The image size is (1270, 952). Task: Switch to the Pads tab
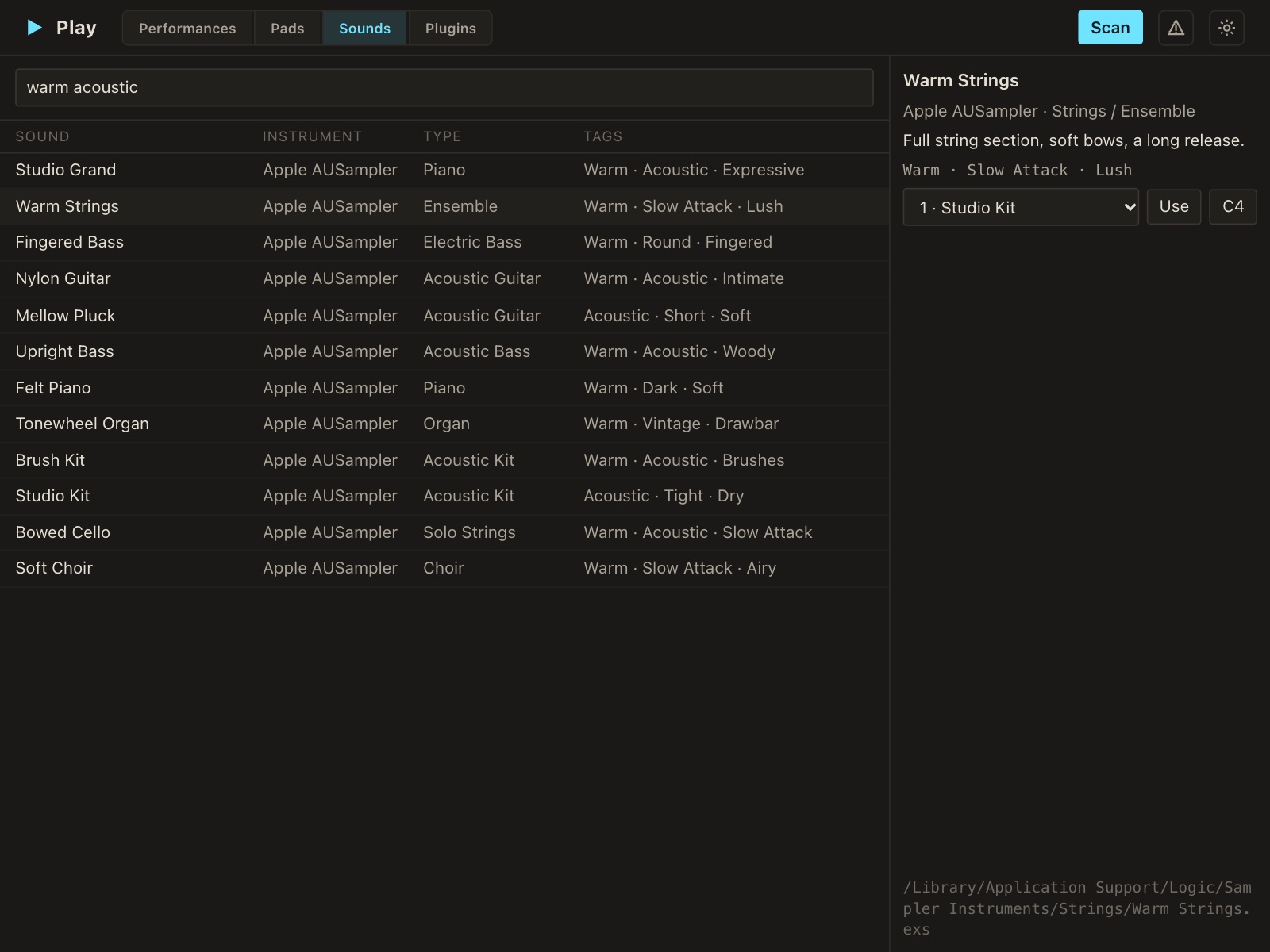[x=287, y=29]
